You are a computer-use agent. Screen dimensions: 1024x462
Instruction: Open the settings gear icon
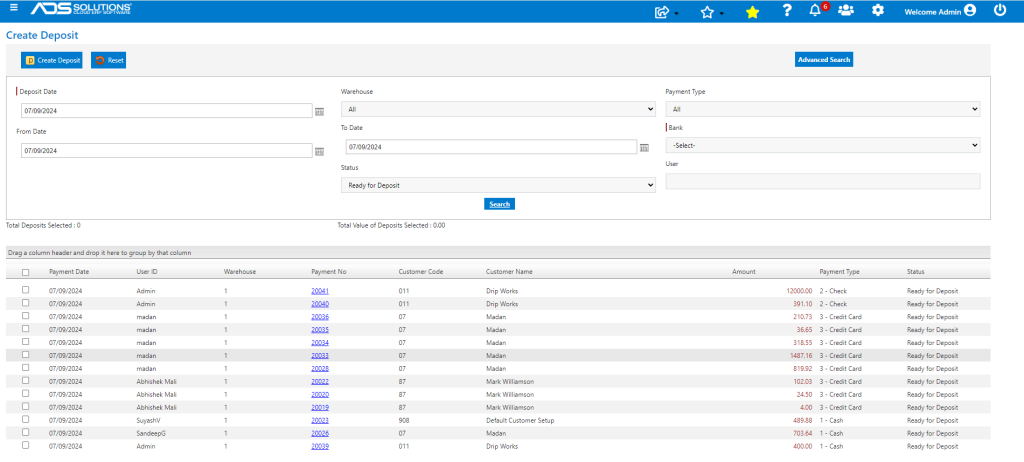(878, 10)
